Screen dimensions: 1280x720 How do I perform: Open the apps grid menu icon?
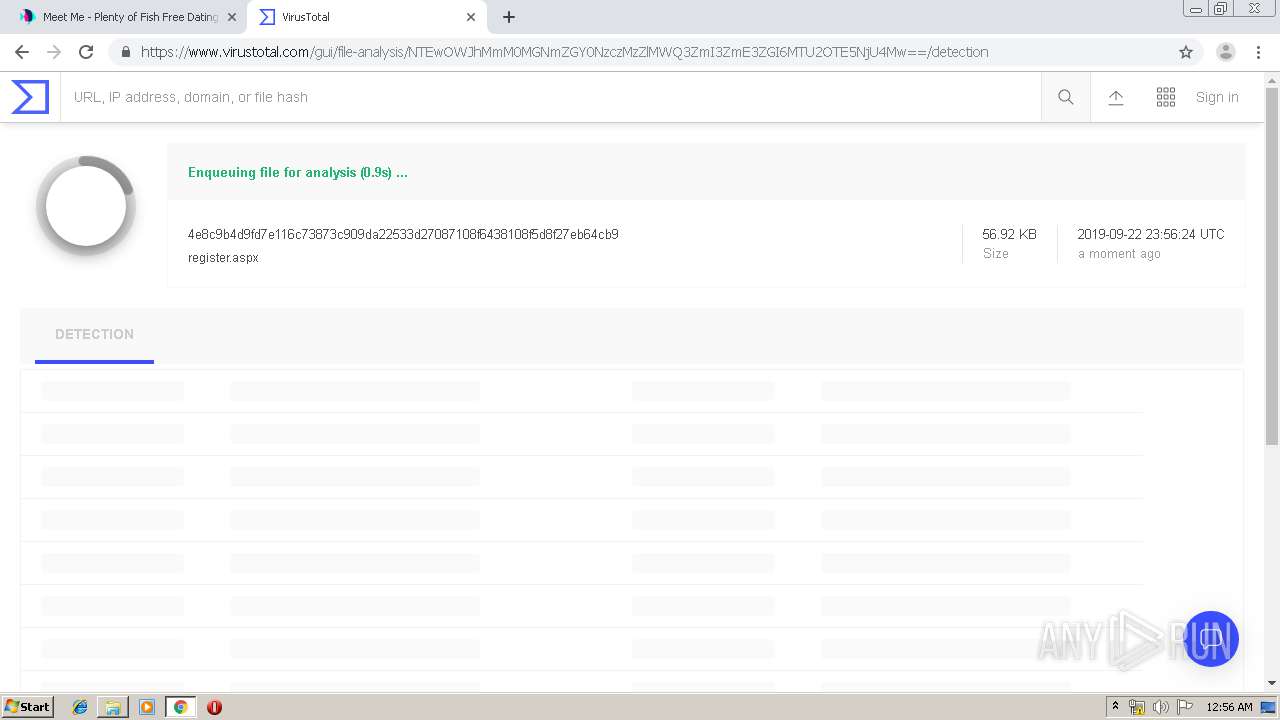(x=1166, y=97)
